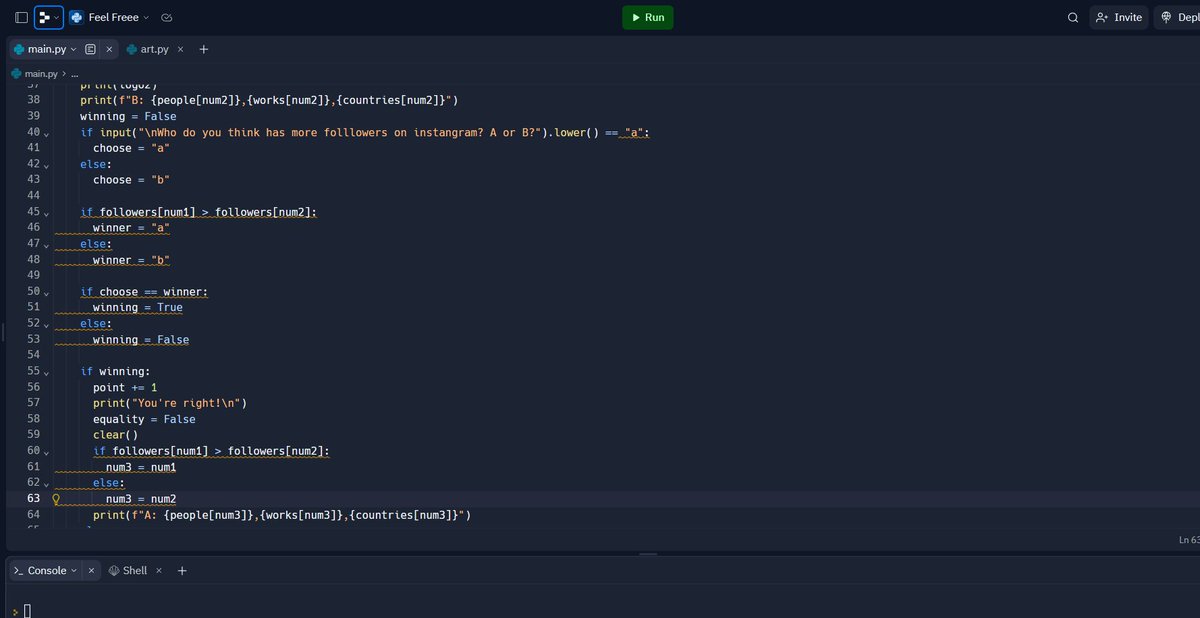Click the print f"B: ..." statement on line 38

269,100
